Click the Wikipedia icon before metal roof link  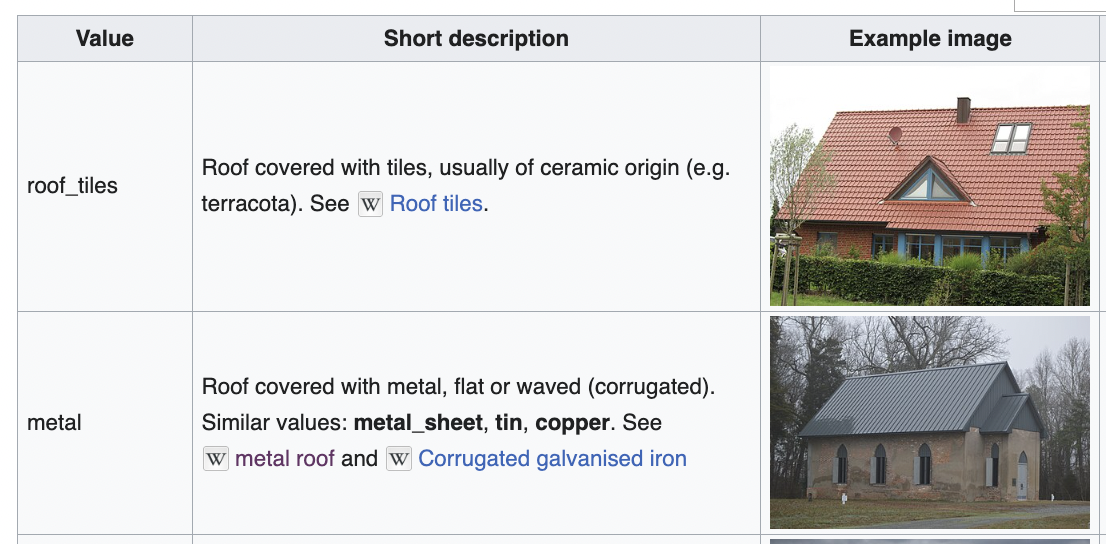coord(216,459)
